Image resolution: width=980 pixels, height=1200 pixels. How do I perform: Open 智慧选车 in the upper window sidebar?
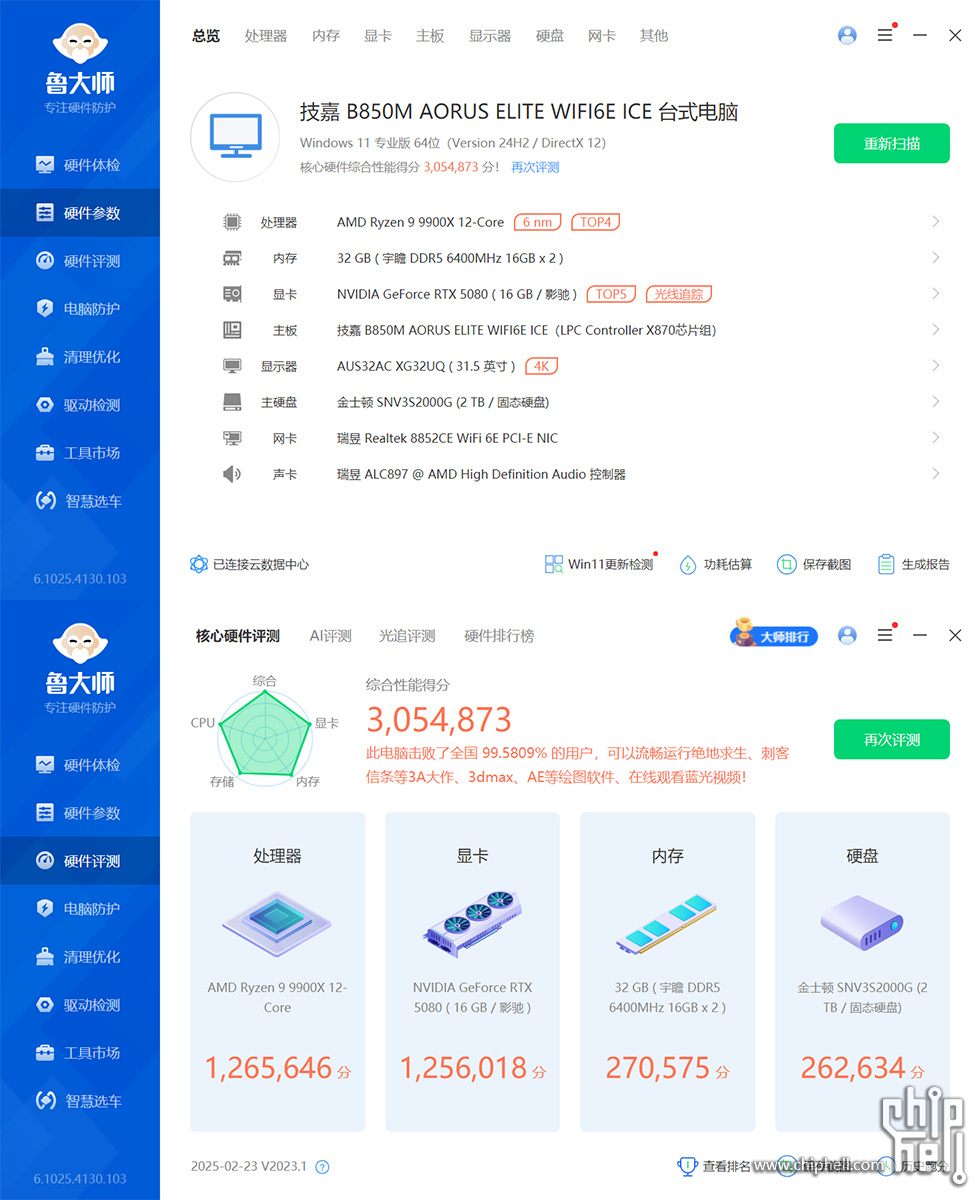coord(80,501)
